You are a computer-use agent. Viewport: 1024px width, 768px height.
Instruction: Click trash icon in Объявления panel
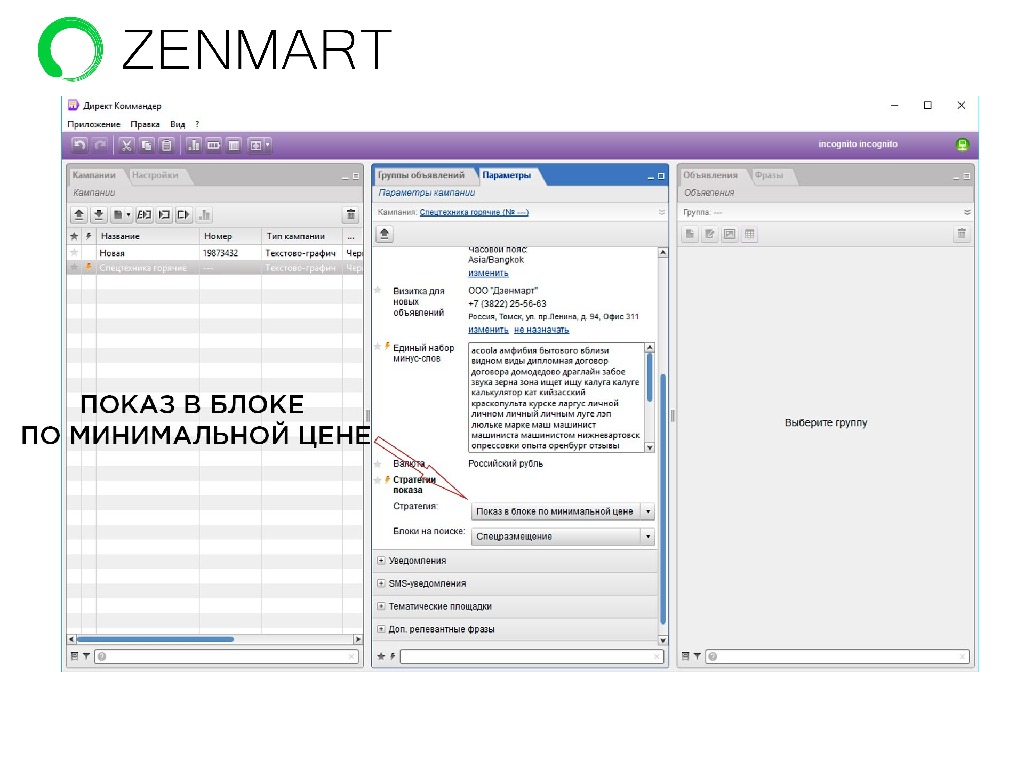click(x=961, y=234)
